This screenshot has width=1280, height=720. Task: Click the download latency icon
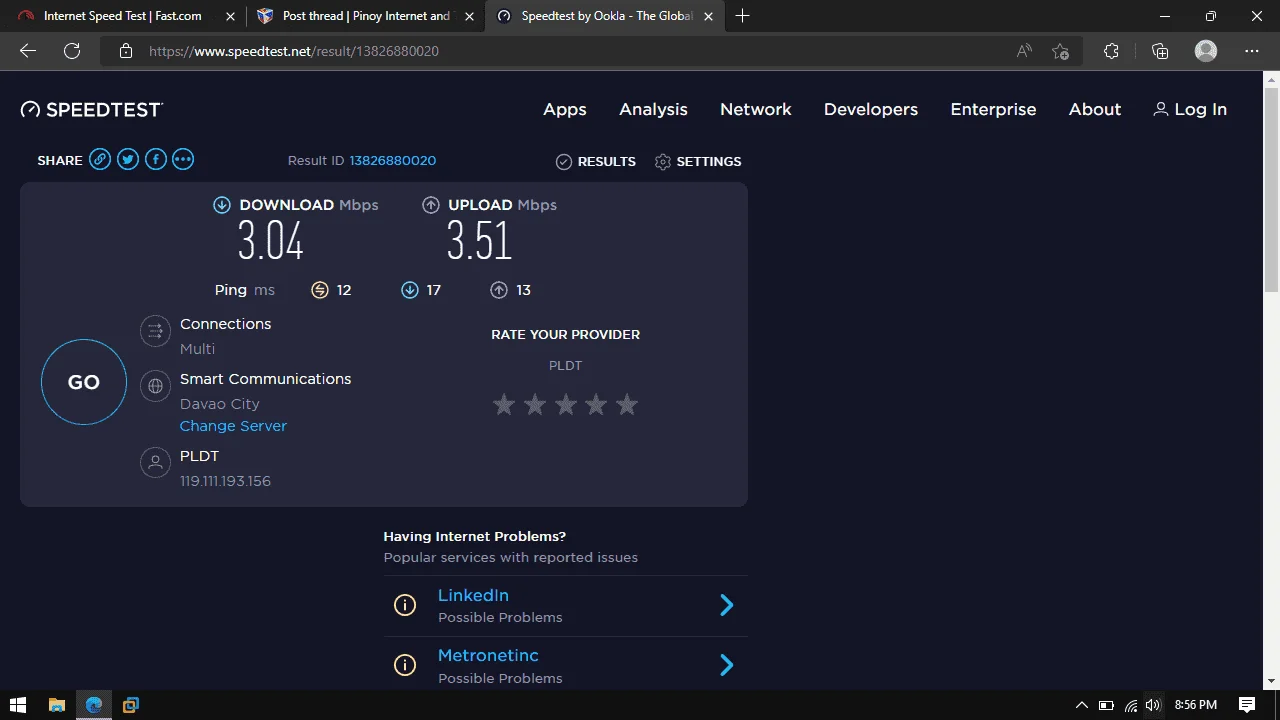click(409, 290)
